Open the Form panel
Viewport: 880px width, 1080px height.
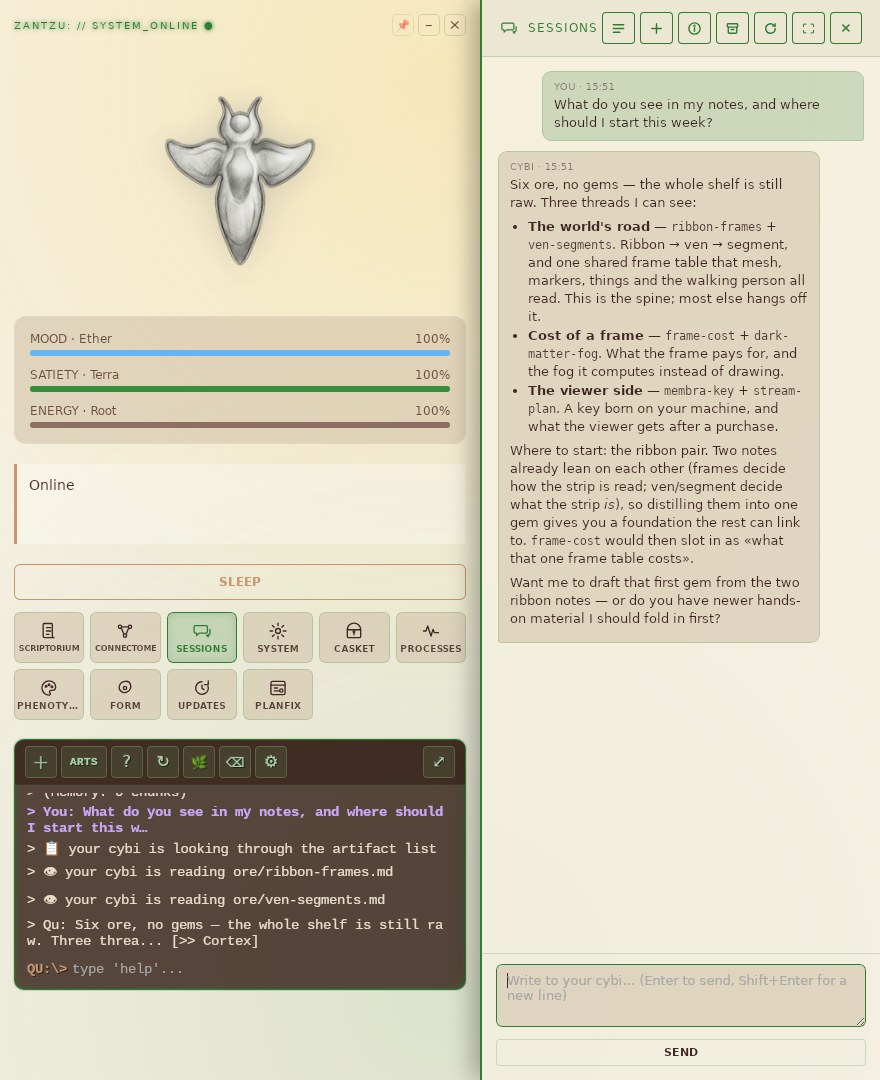pos(125,694)
